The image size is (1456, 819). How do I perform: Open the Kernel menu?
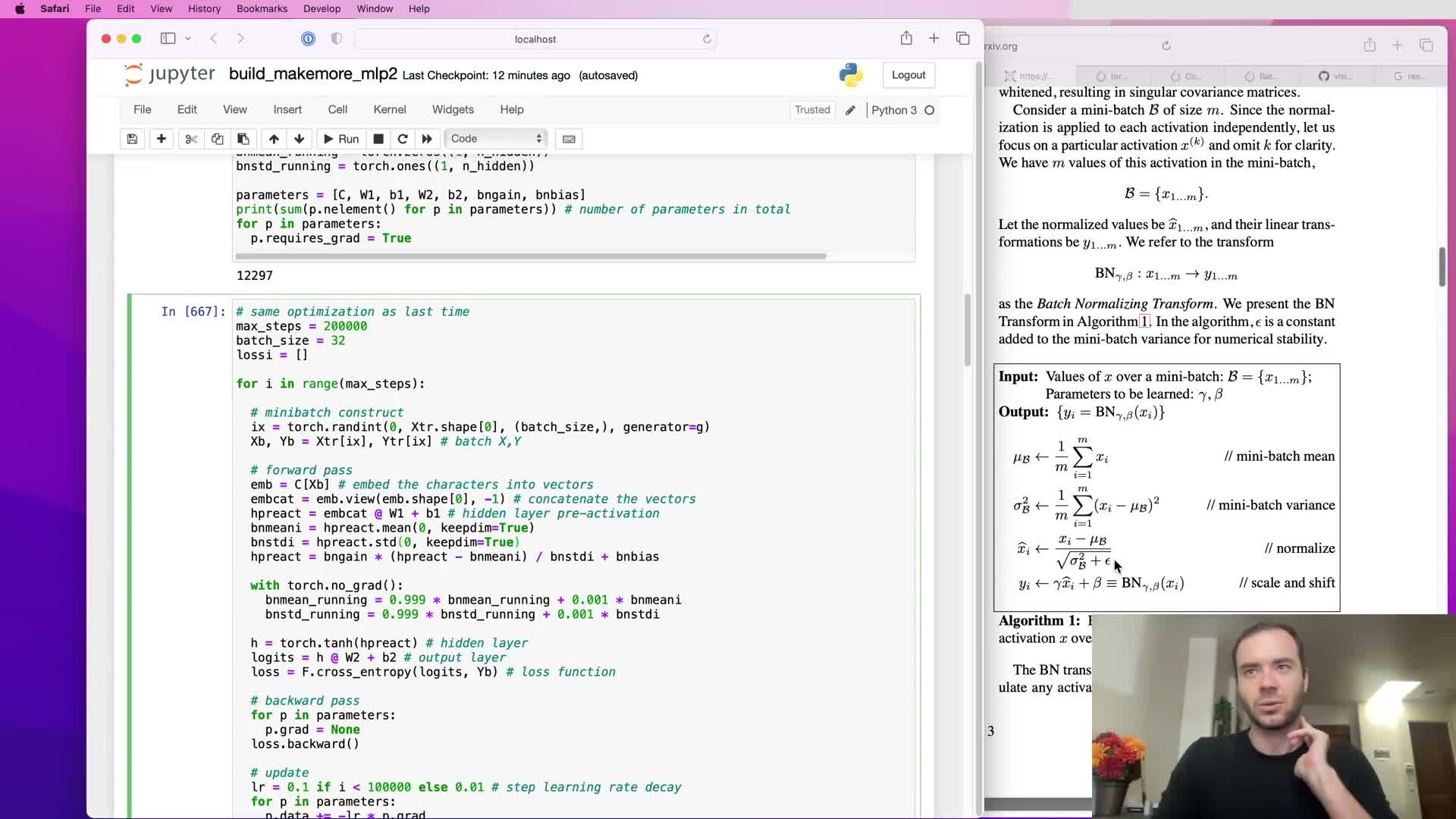coord(389,110)
